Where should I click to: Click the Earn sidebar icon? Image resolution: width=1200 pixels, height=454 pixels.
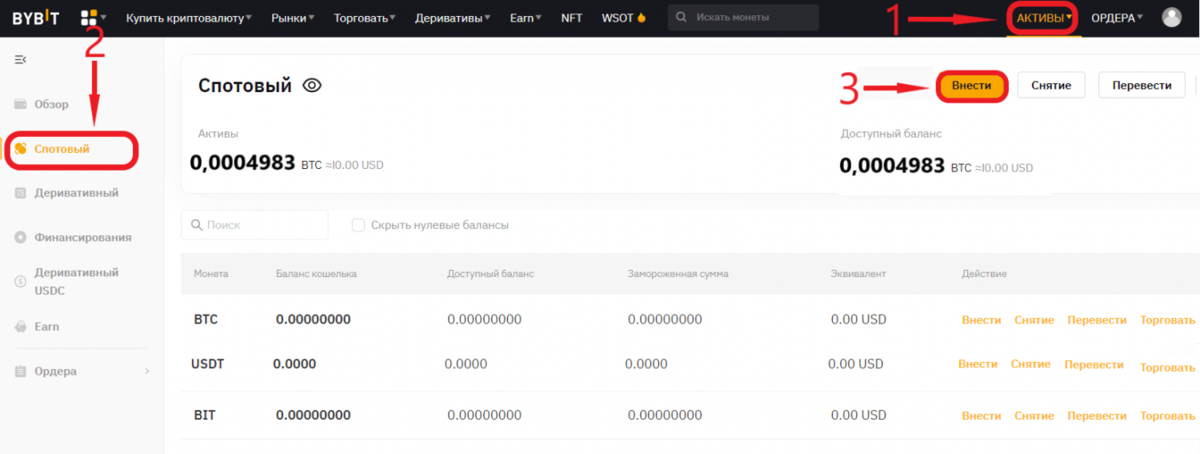[x=20, y=326]
